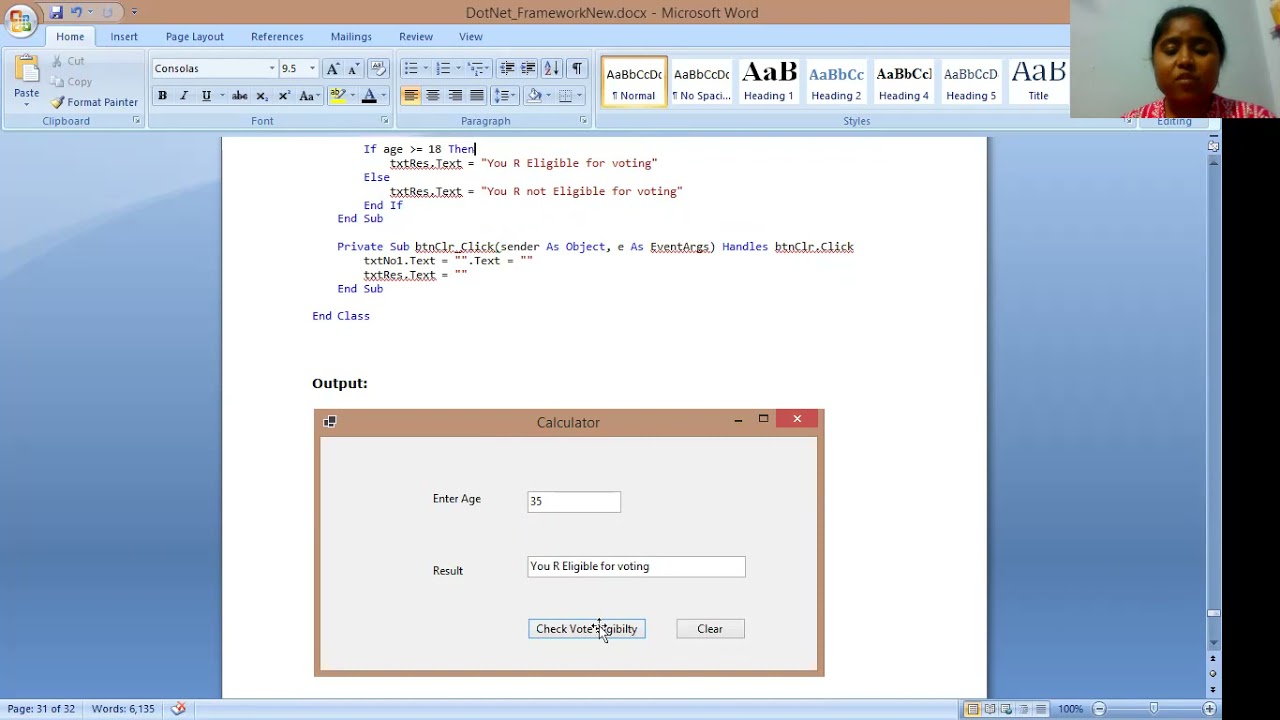The width and height of the screenshot is (1280, 720).
Task: Click the Format Painter tool
Action: 95,102
